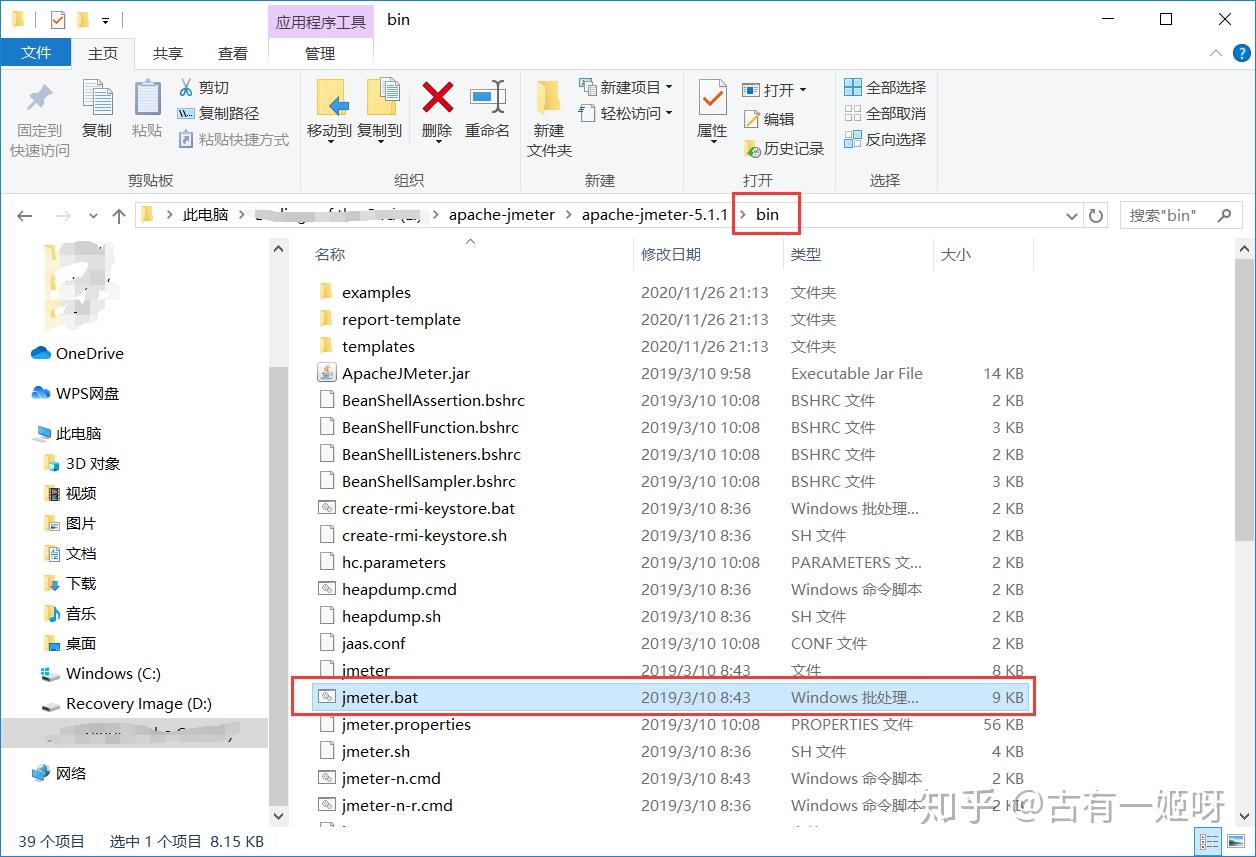The width and height of the screenshot is (1256, 857).
Task: Click the Cut (剪切) scissors icon
Action: [186, 87]
